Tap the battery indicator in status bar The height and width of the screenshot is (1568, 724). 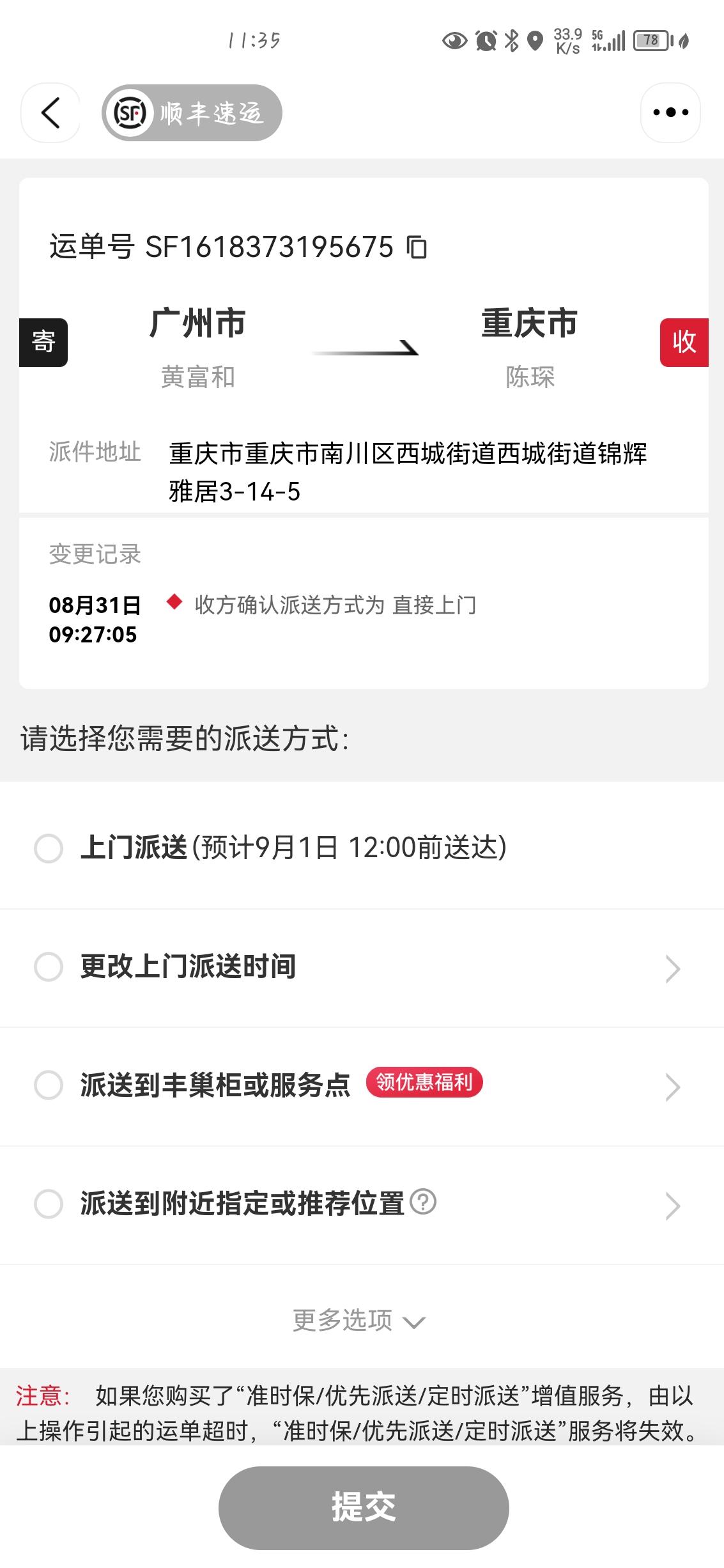[651, 41]
